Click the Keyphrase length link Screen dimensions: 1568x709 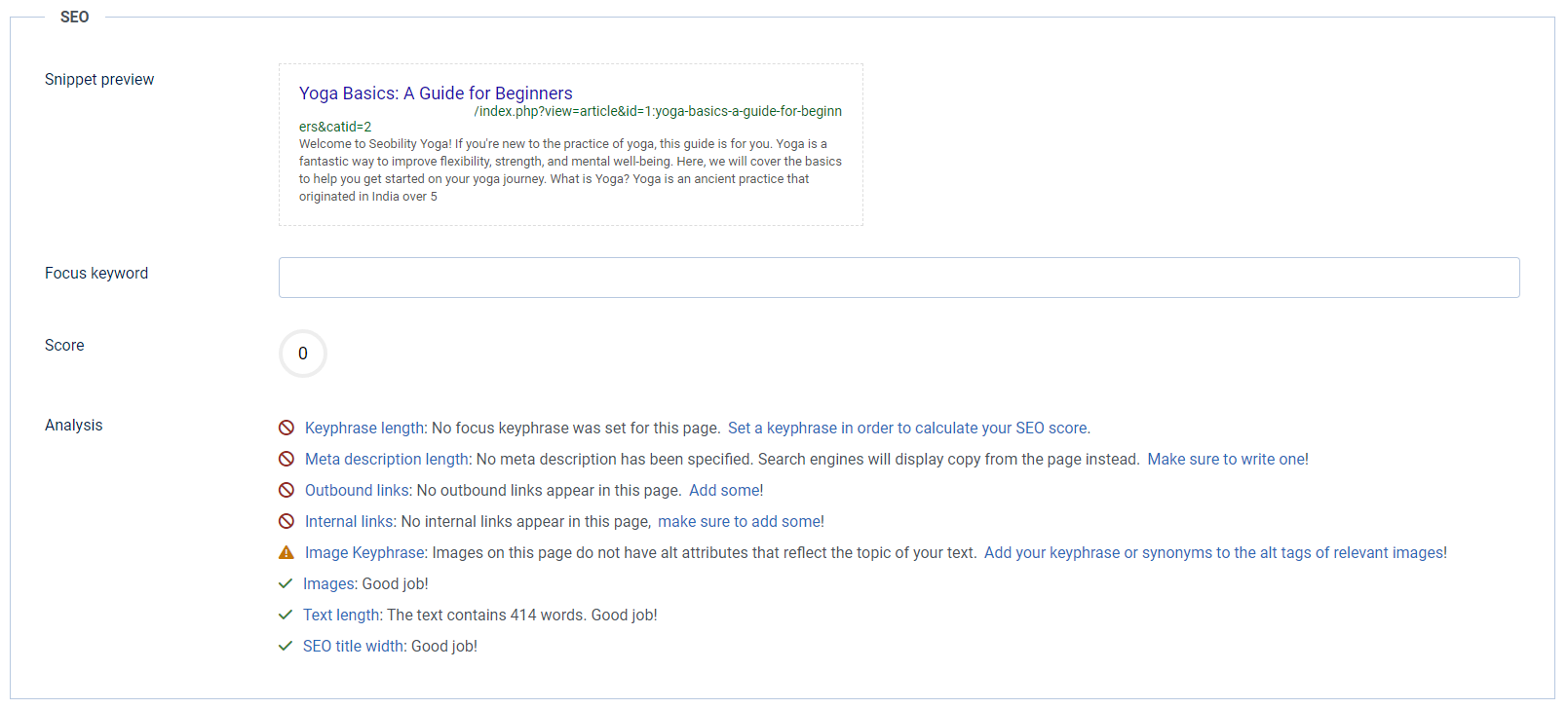tap(364, 428)
